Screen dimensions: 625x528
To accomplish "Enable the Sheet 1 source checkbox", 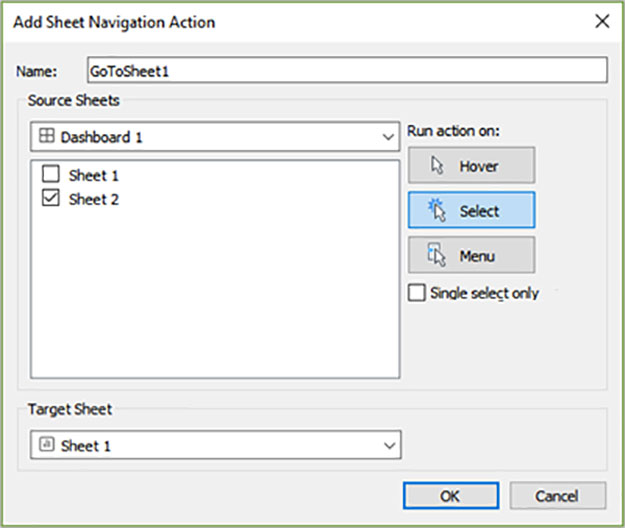I will click(51, 175).
